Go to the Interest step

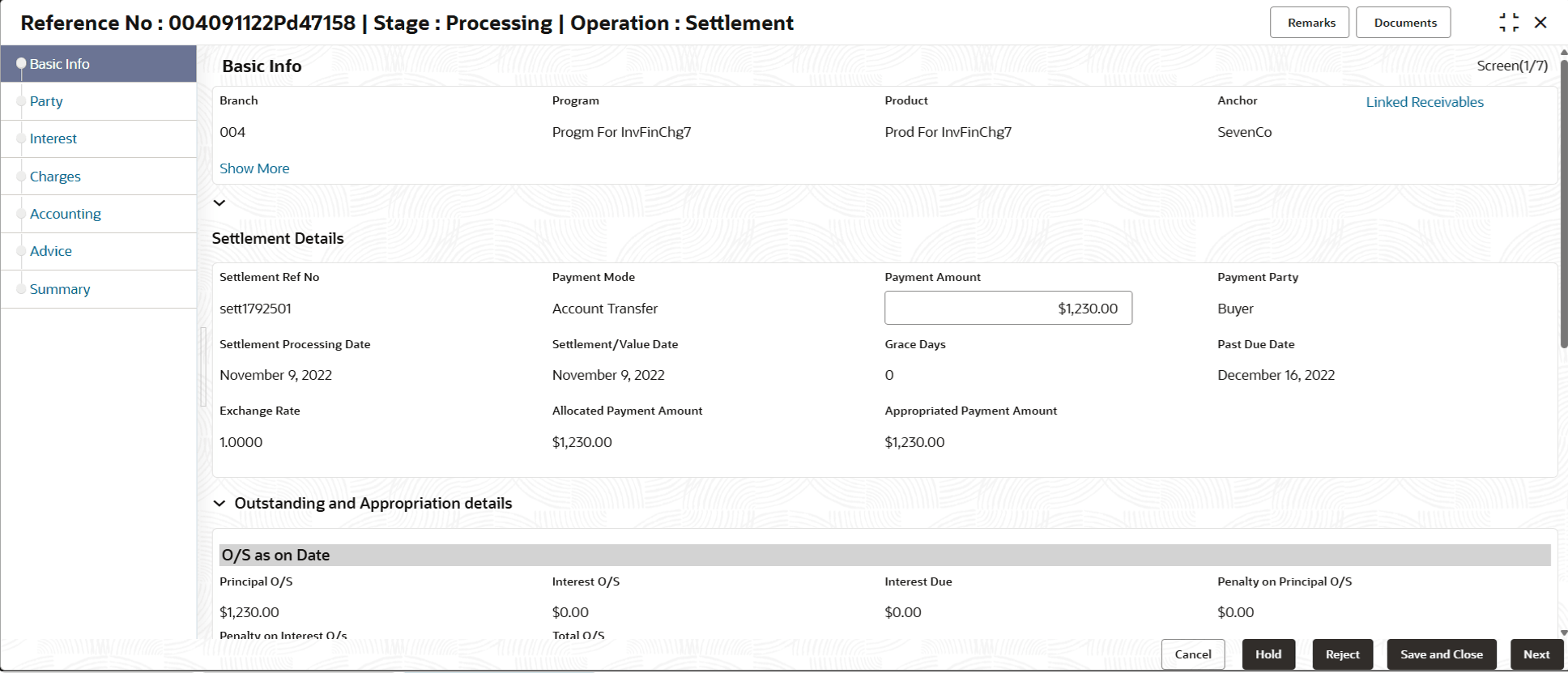click(53, 138)
